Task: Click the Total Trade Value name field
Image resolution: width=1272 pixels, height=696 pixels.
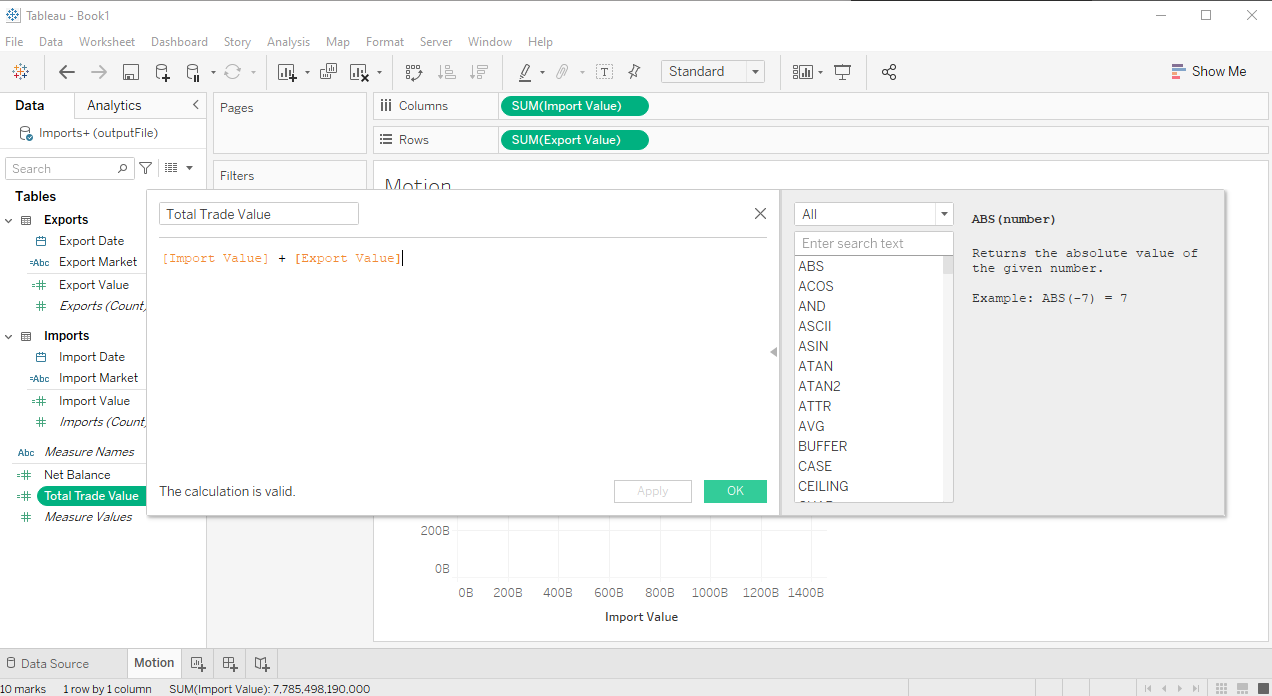Action: [x=258, y=214]
